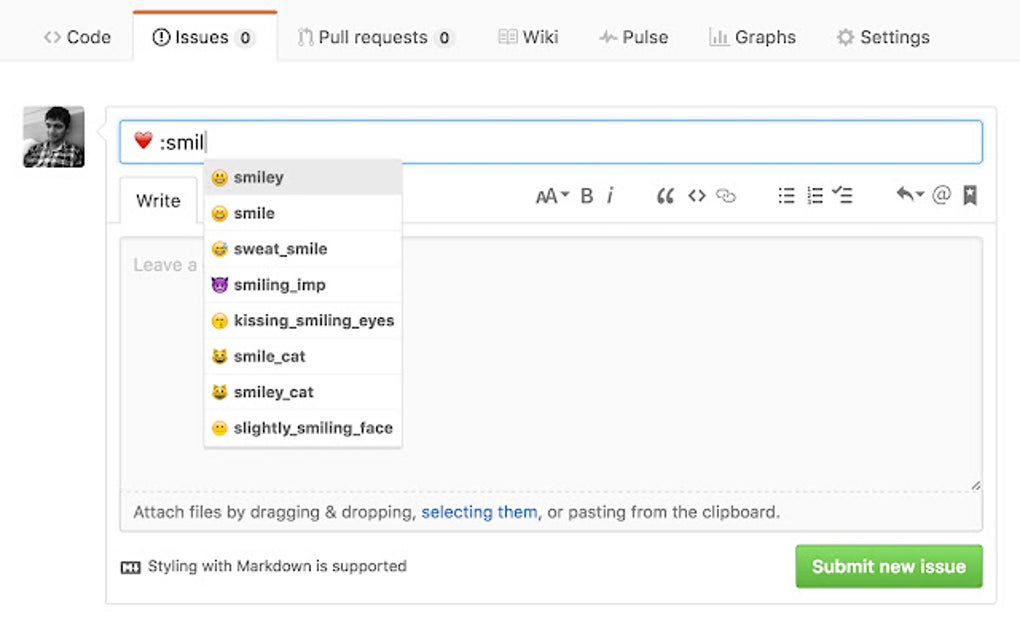This screenshot has height=638, width=1020.
Task: Open saved replies via the bookmark icon
Action: pos(969,196)
